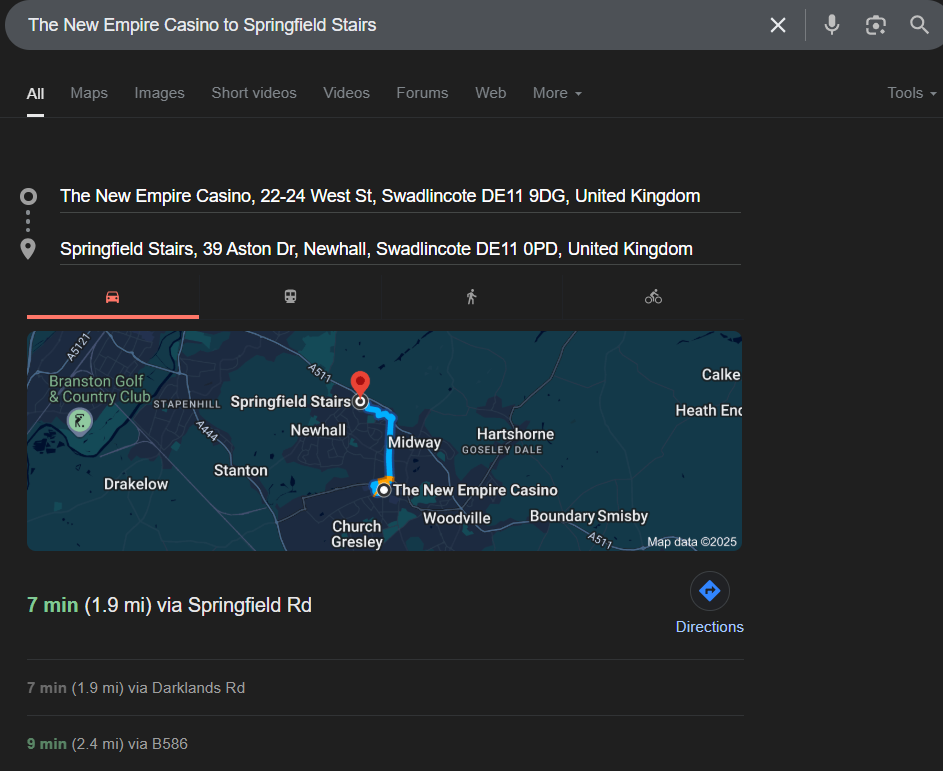Select the route via Darklands Rd
The height and width of the screenshot is (771, 943).
click(136, 688)
